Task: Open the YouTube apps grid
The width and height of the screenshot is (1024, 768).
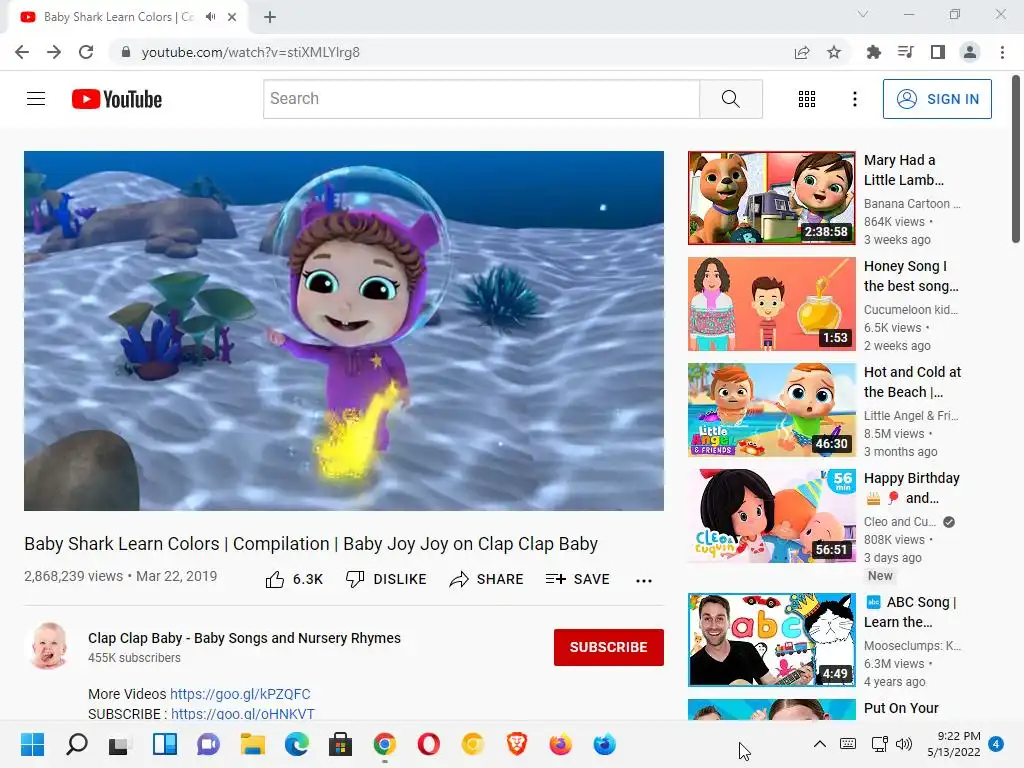Action: [807, 99]
